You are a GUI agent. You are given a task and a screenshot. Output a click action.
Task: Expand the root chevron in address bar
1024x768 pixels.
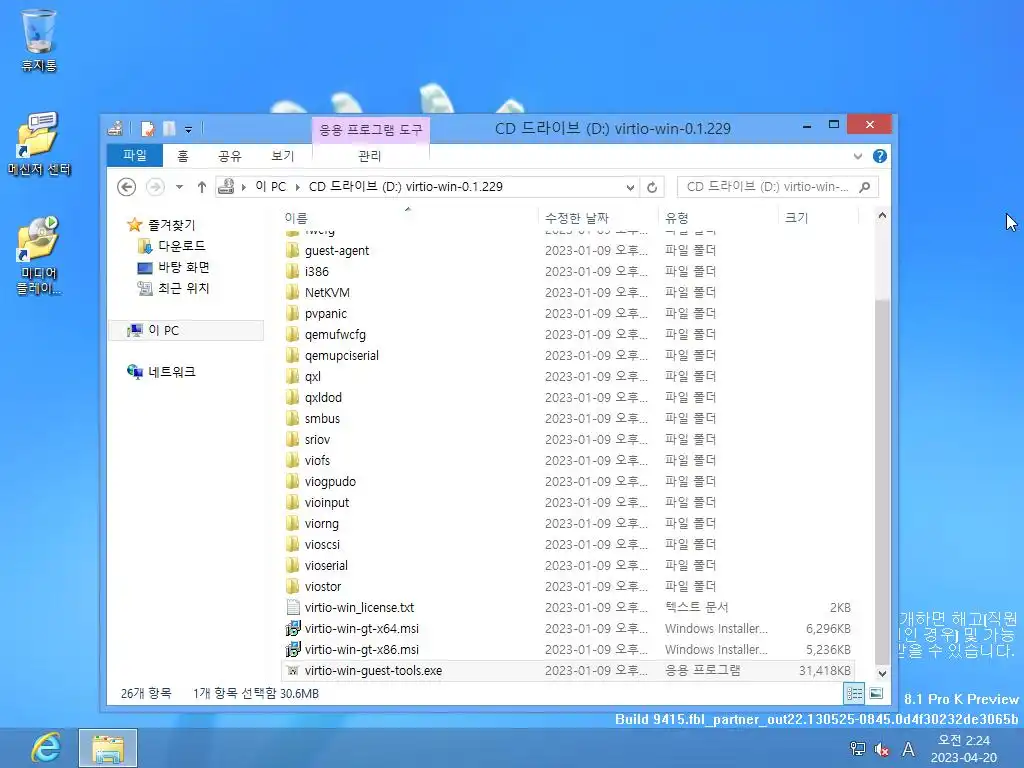pyautogui.click(x=244, y=187)
